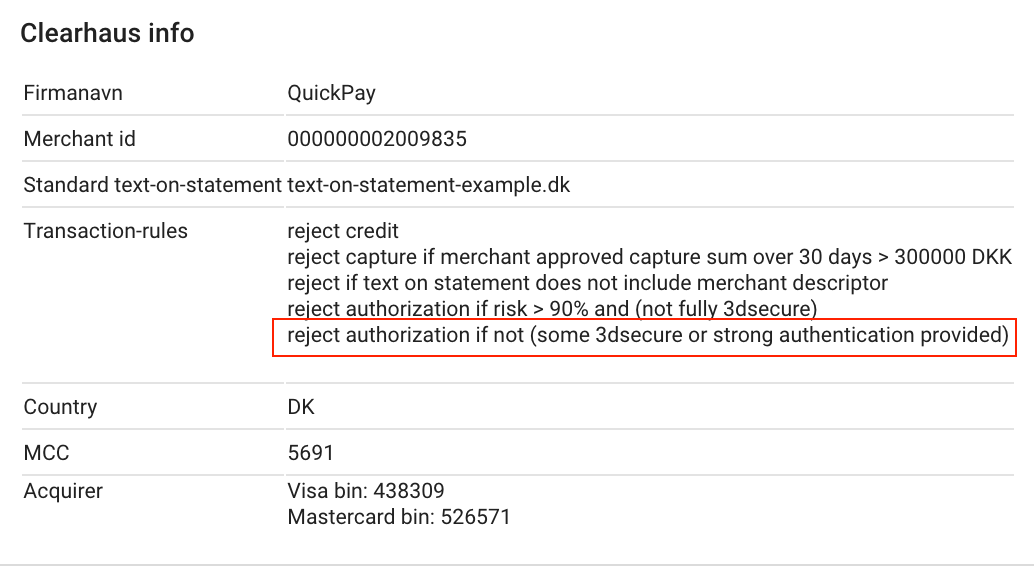Select the Acquirer label

[63, 491]
